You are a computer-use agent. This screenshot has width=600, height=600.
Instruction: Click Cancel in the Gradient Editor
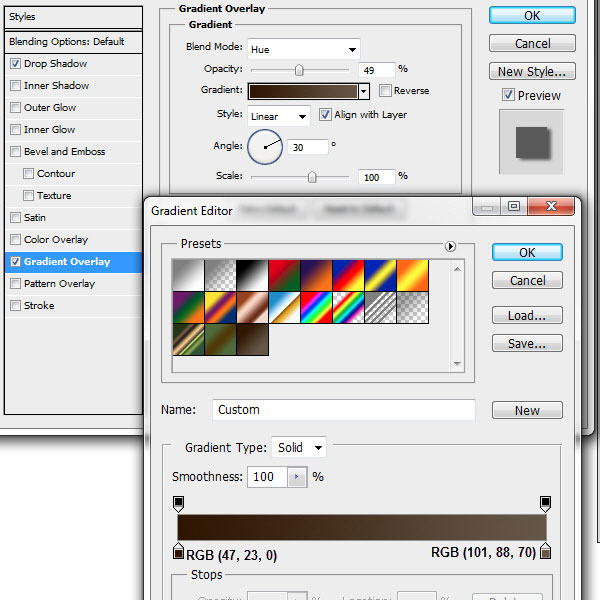[x=527, y=280]
